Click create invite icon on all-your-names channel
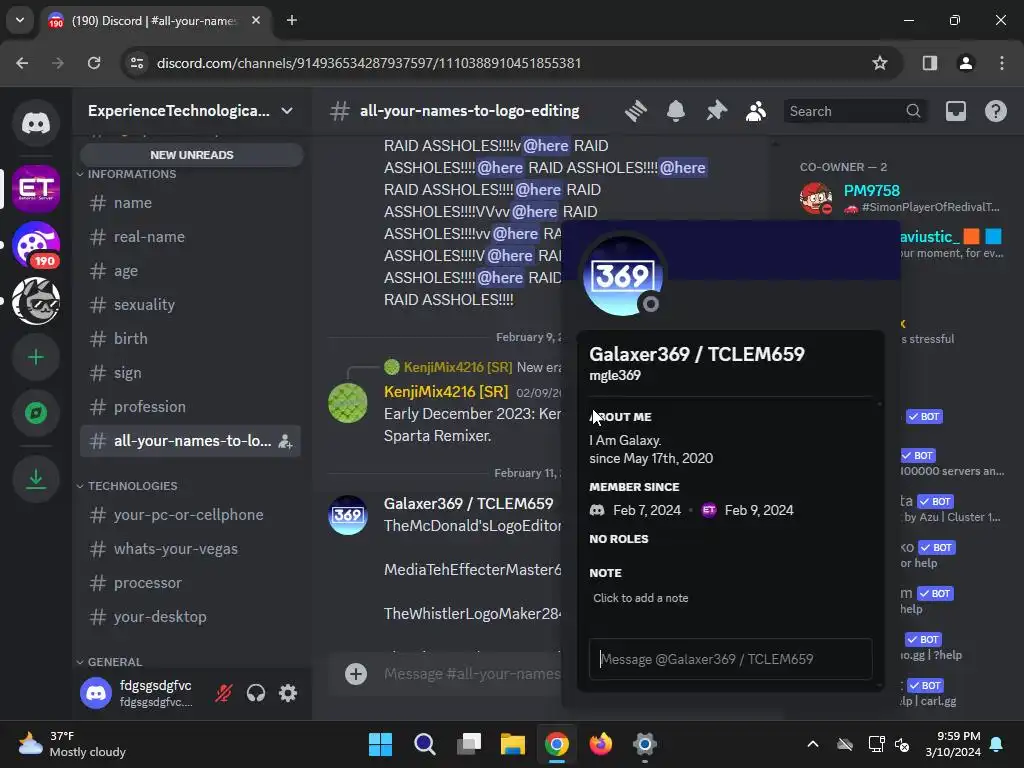The image size is (1024, 768). pyautogui.click(x=285, y=441)
